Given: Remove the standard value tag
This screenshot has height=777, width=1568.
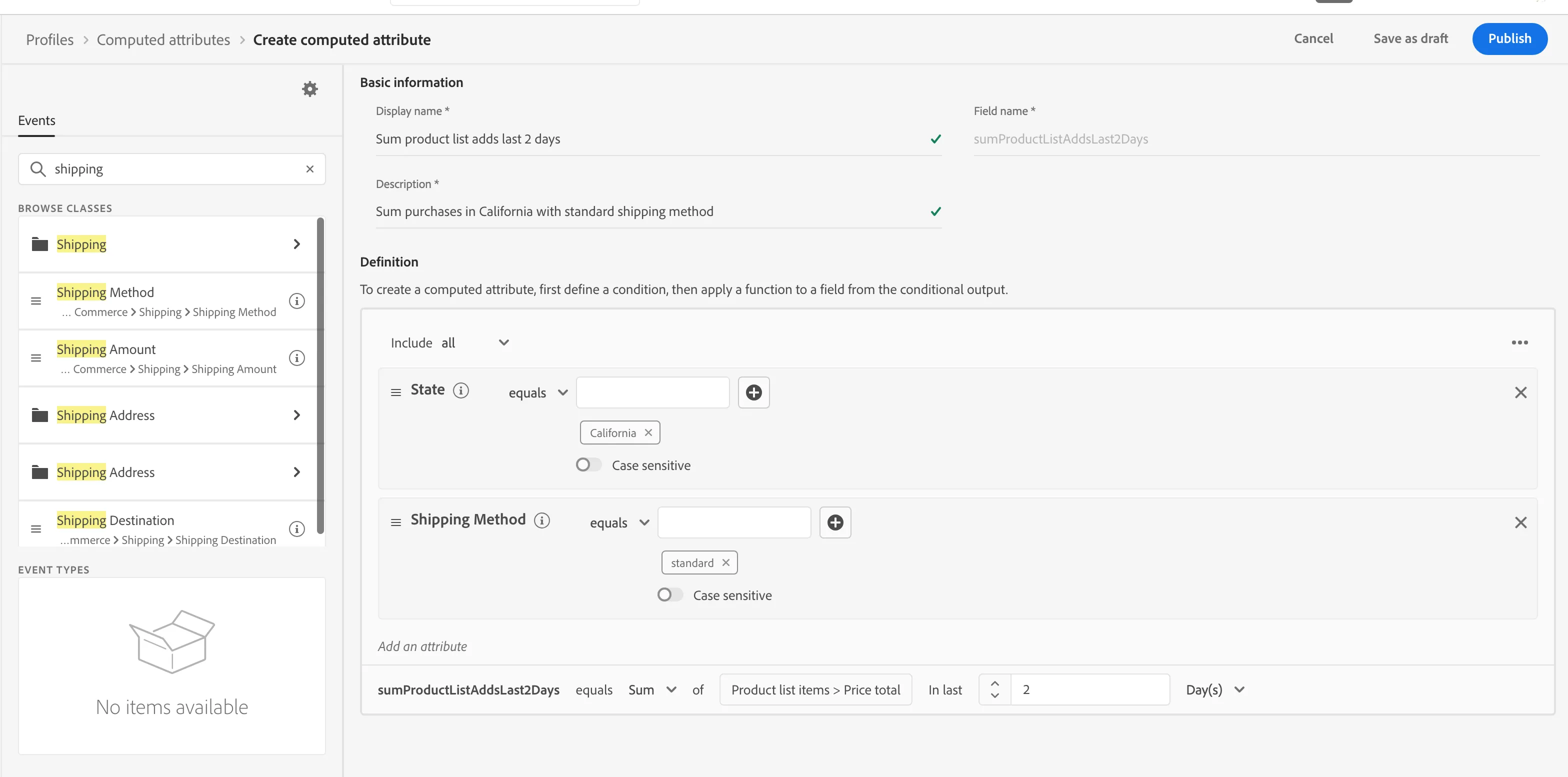Looking at the screenshot, I should point(725,563).
